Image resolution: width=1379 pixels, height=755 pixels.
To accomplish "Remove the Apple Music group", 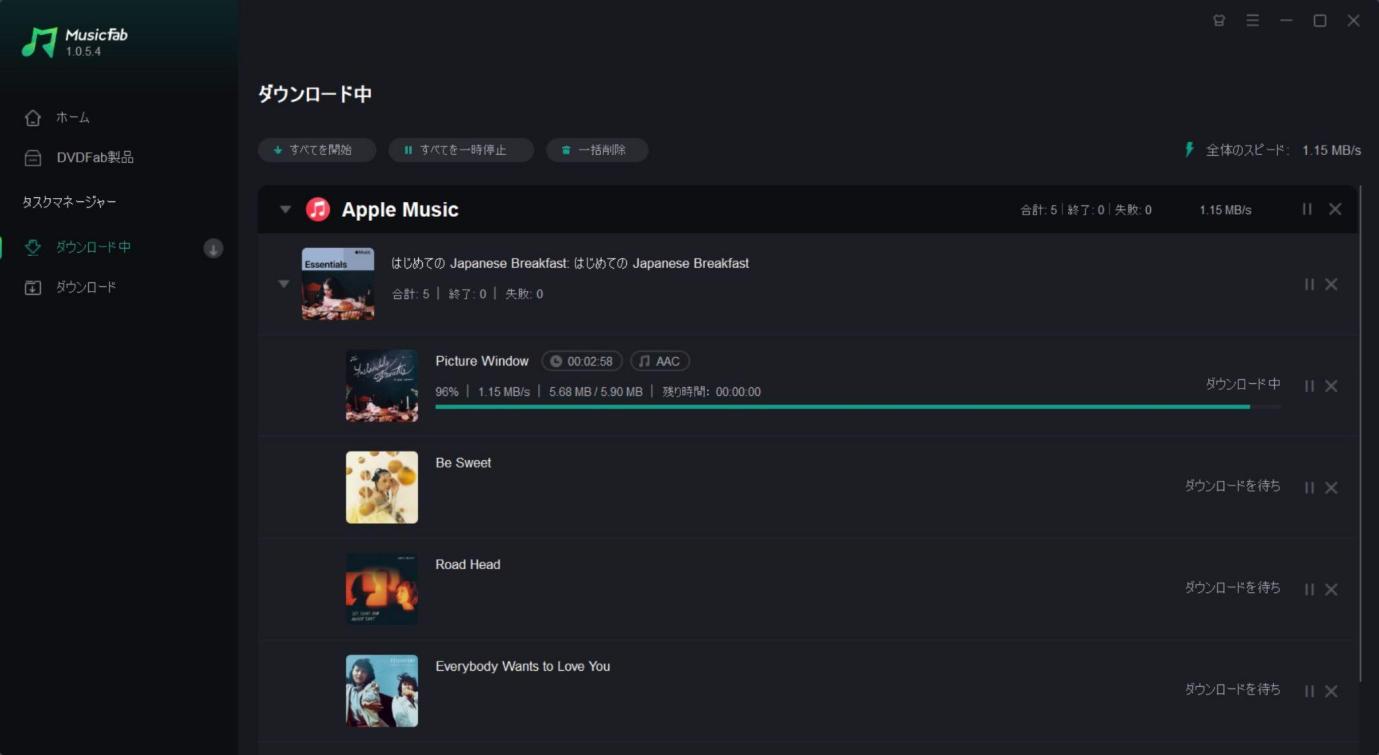I will coord(1335,209).
